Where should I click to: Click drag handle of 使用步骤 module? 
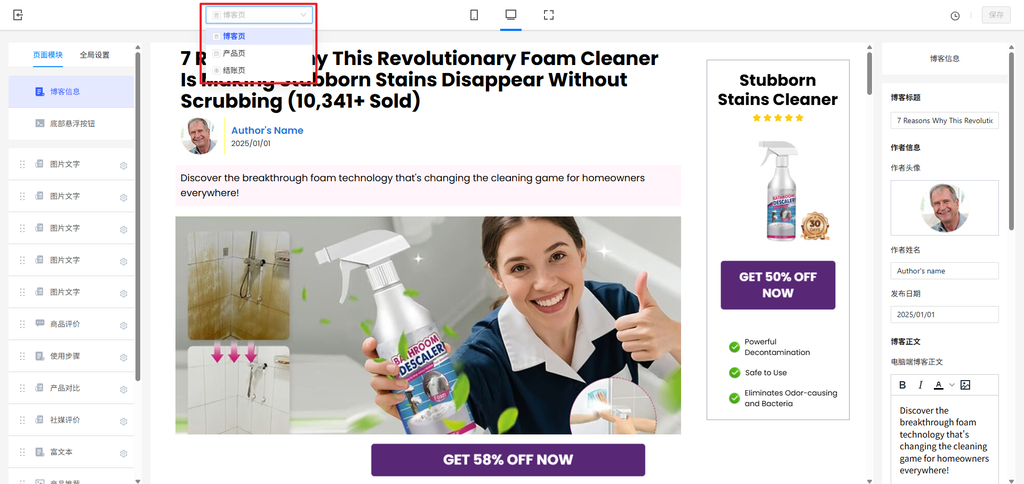point(22,357)
